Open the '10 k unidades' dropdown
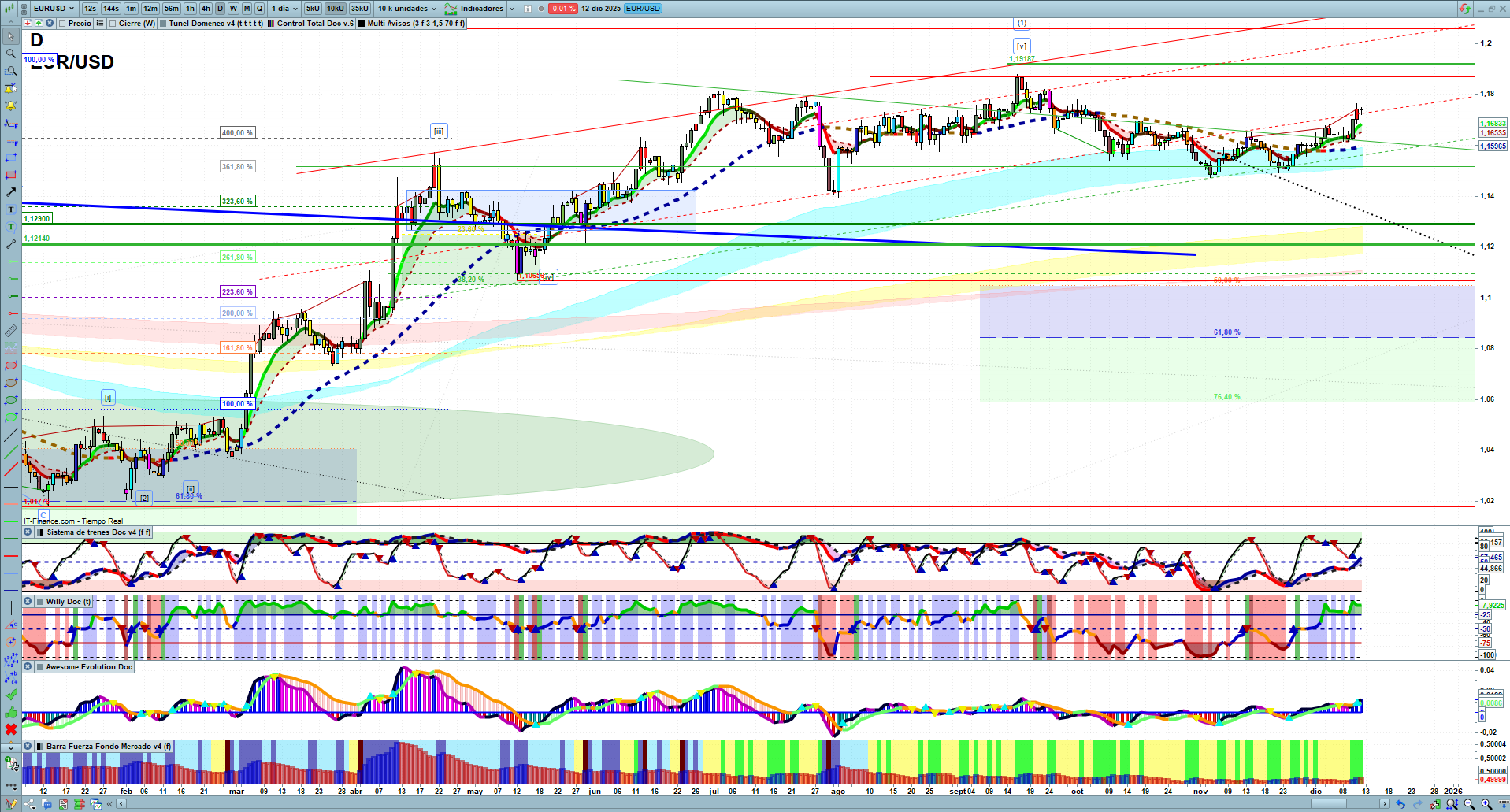Screen dimensions: 1510x812 coord(406,9)
